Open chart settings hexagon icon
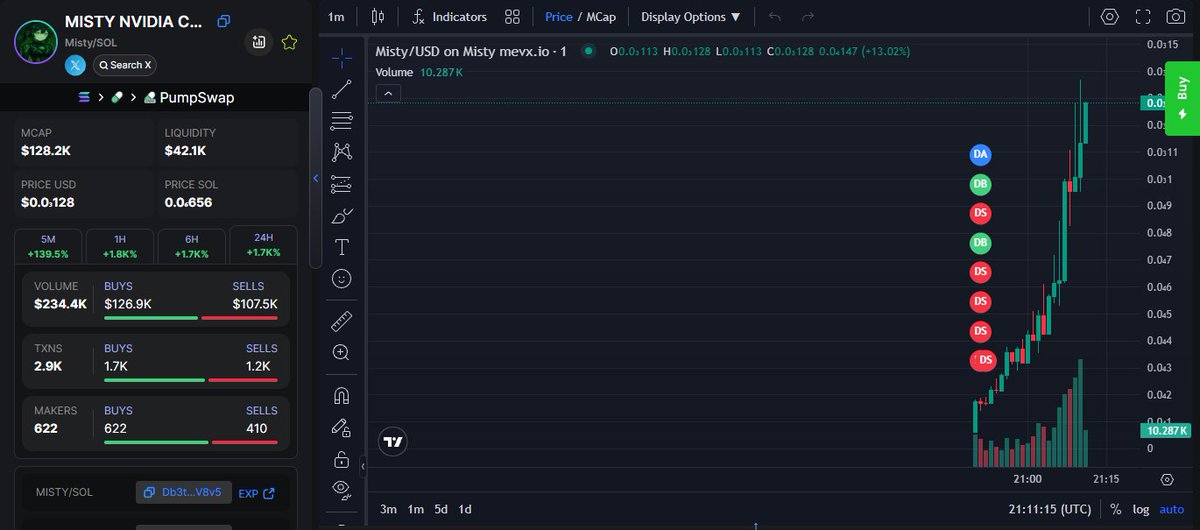This screenshot has height=530, width=1200. (x=1110, y=17)
